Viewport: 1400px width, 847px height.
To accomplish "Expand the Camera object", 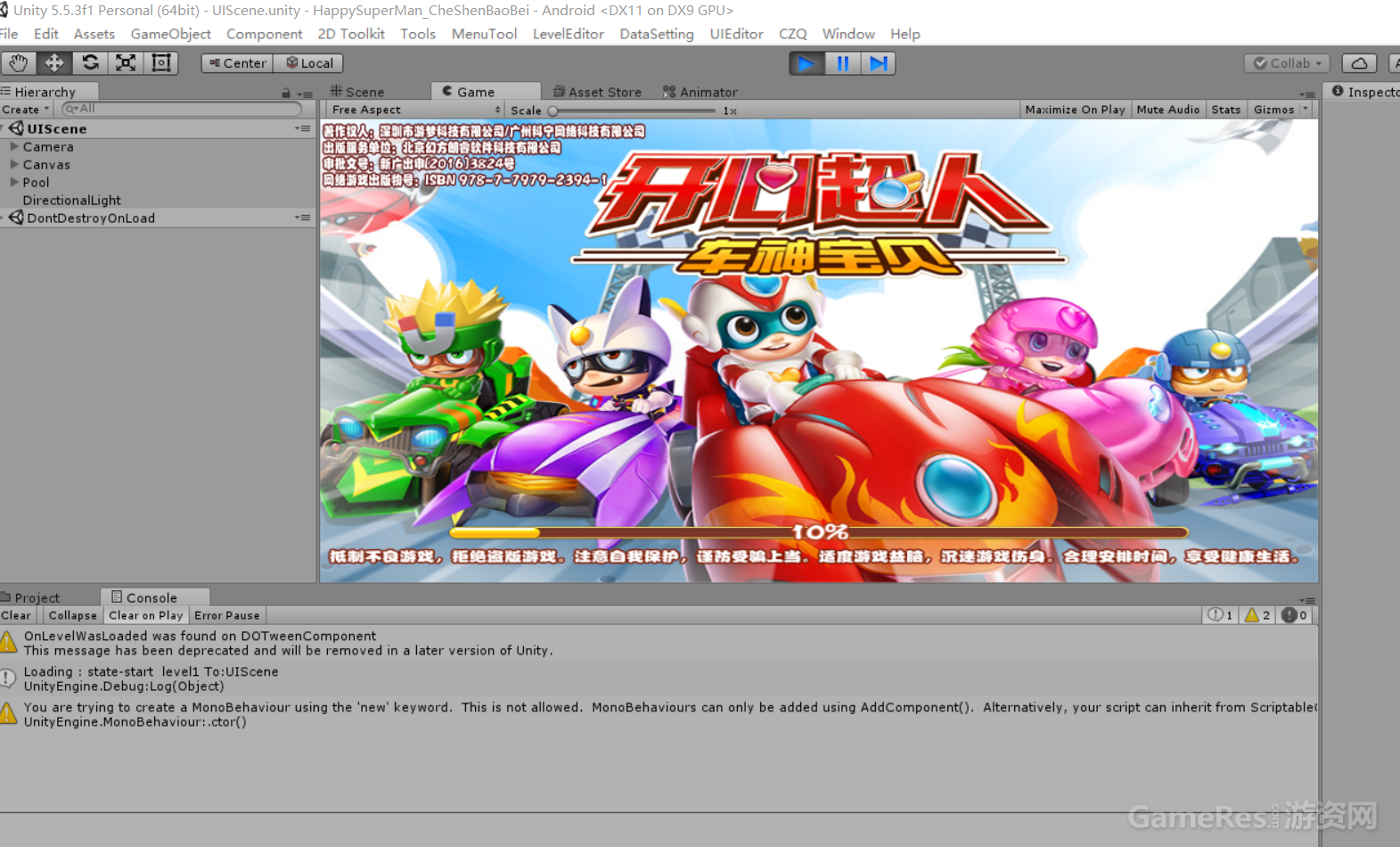I will pos(14,146).
